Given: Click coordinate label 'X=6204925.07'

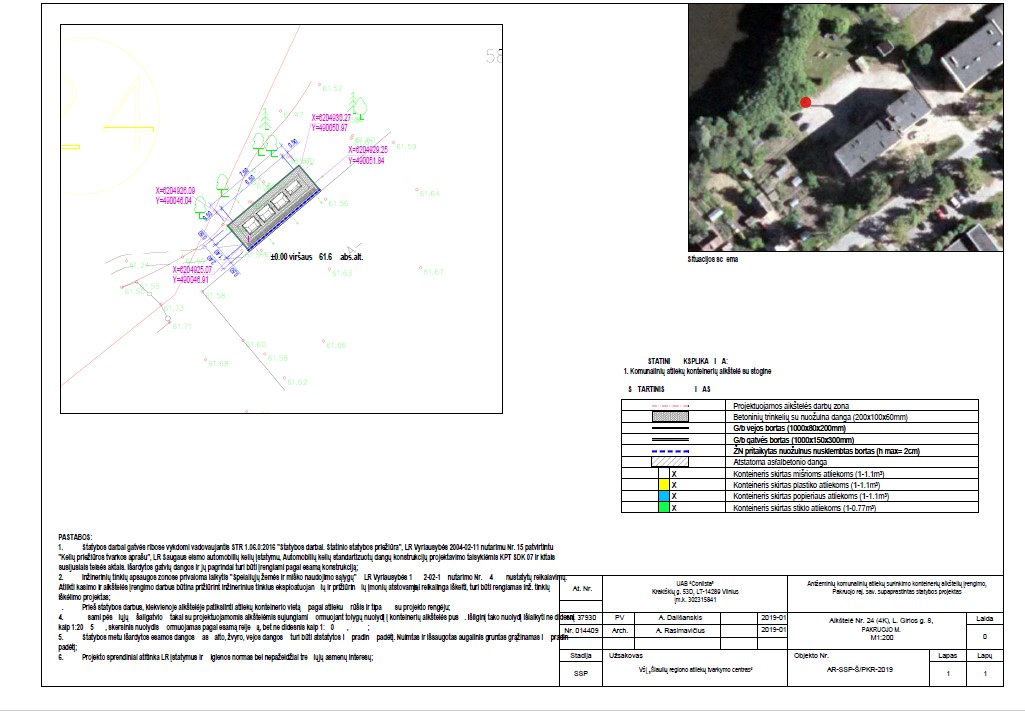Looking at the screenshot, I should coord(192,269).
